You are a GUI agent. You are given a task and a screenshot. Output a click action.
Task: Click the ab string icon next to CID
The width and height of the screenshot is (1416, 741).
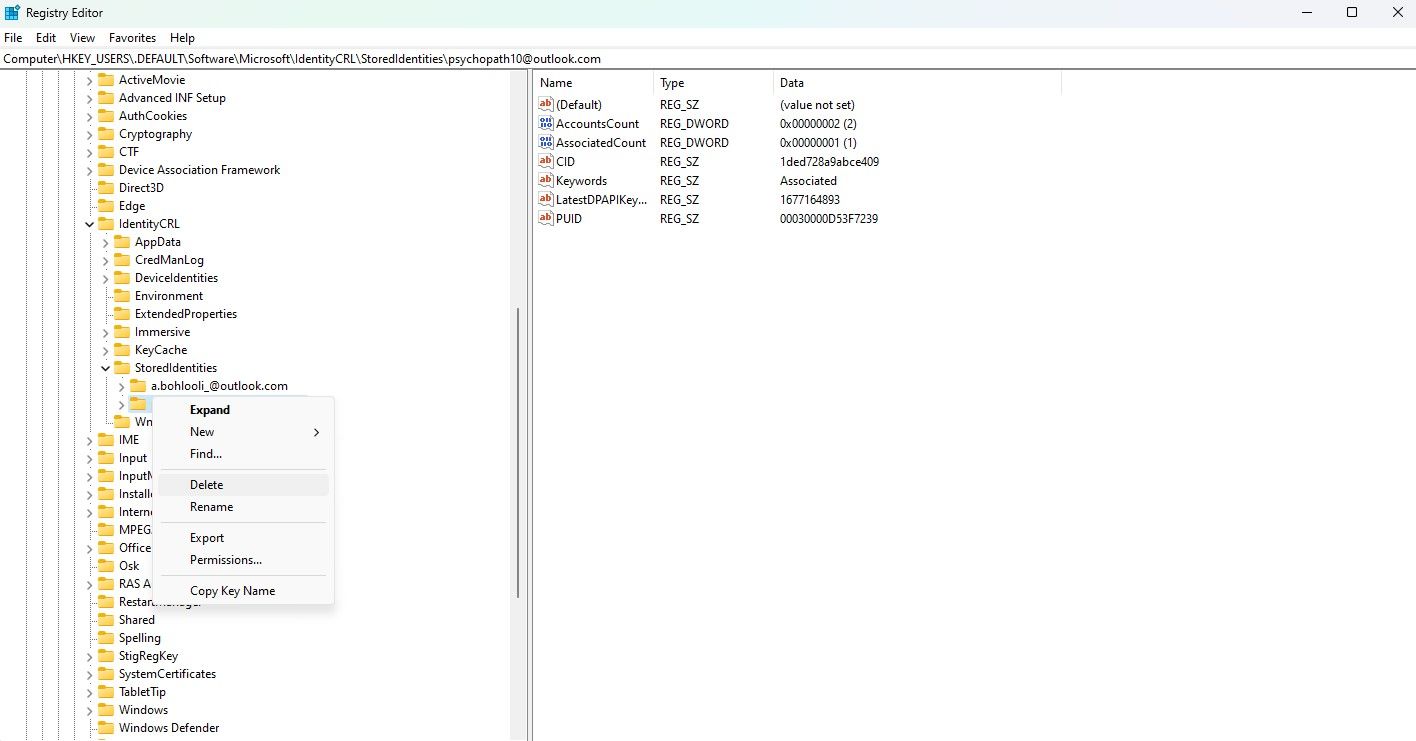(544, 161)
